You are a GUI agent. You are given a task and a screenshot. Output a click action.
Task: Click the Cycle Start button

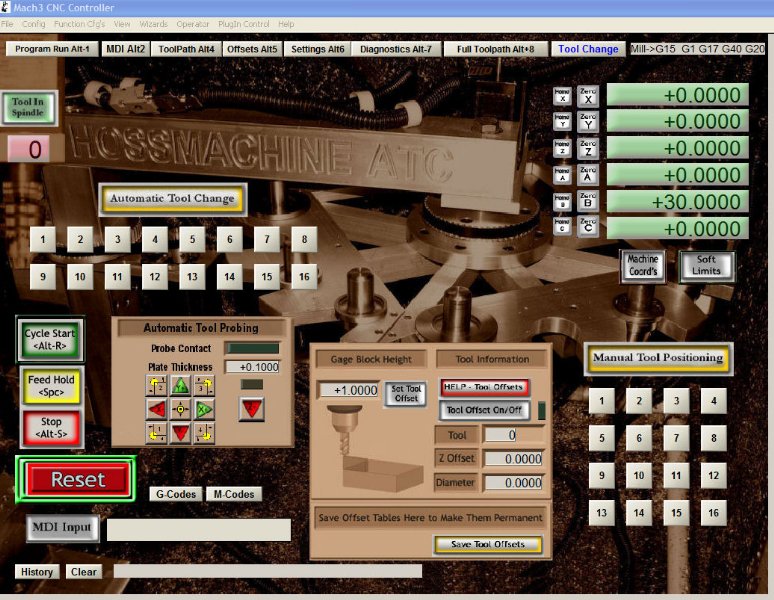[x=50, y=339]
